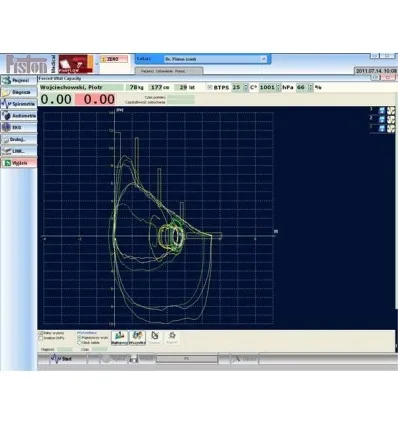
Task: Select the Spirometria module
Action: [x=19, y=104]
